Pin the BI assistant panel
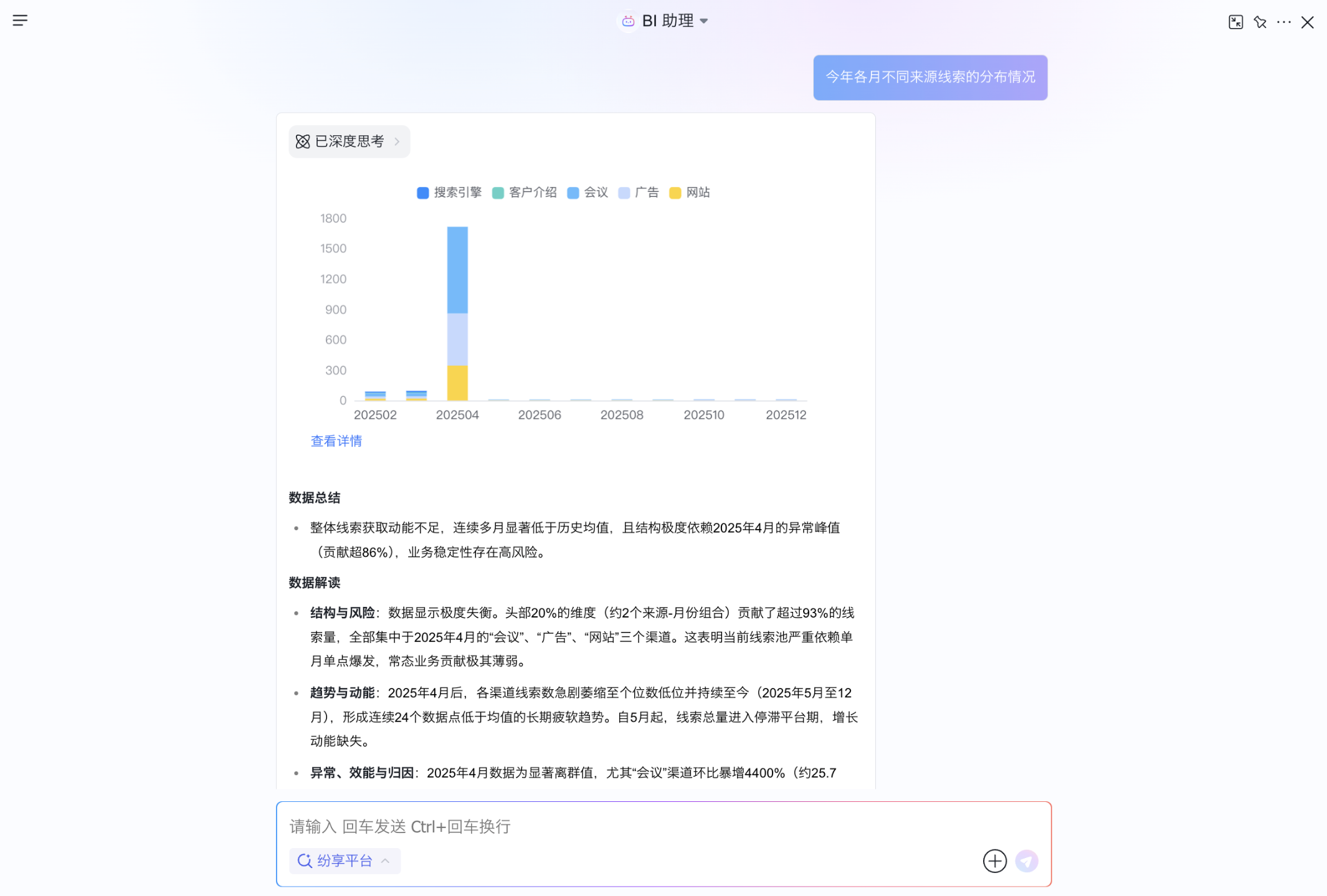Viewport: 1327px width, 896px height. pyautogui.click(x=1260, y=22)
